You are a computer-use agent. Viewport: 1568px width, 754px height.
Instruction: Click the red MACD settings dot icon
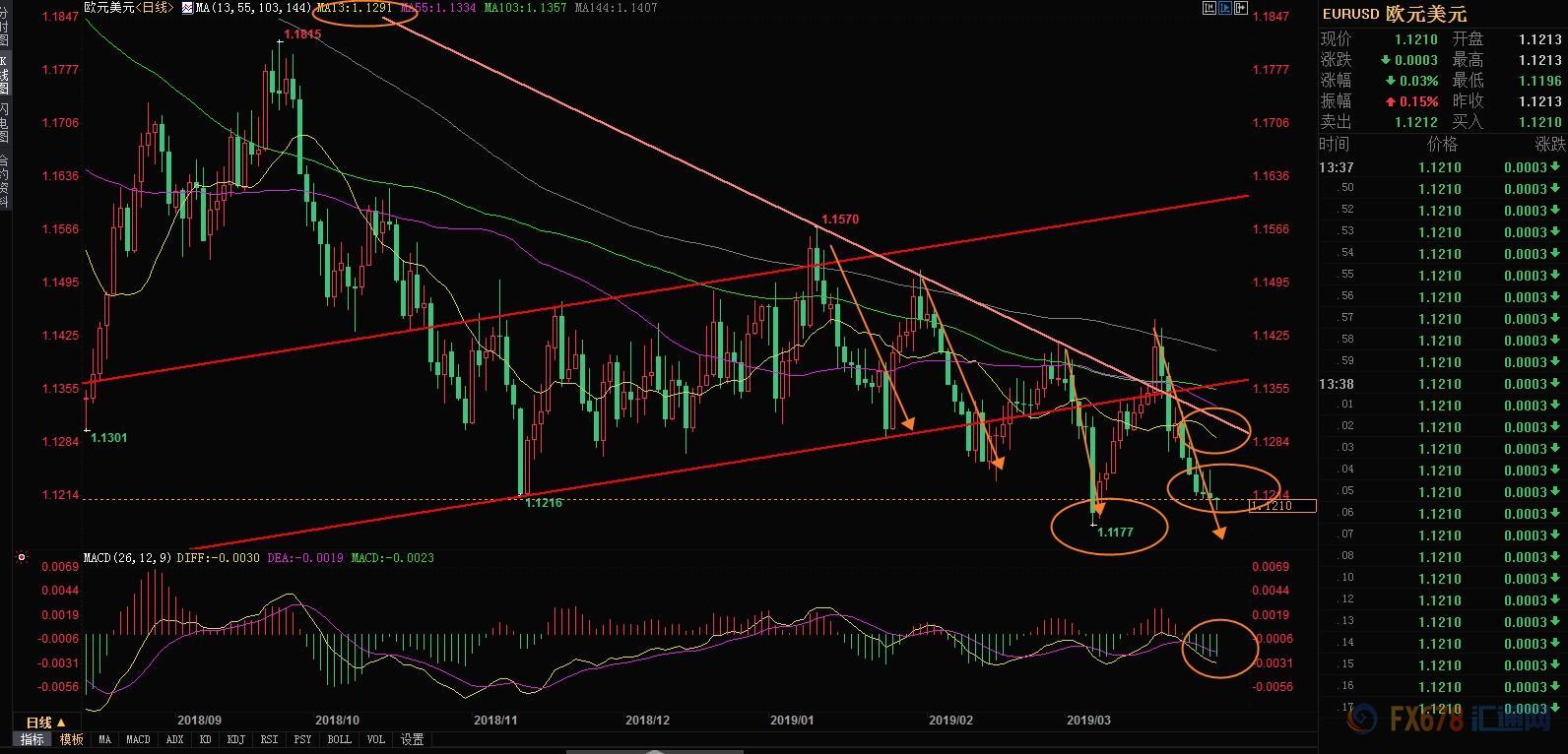22,558
